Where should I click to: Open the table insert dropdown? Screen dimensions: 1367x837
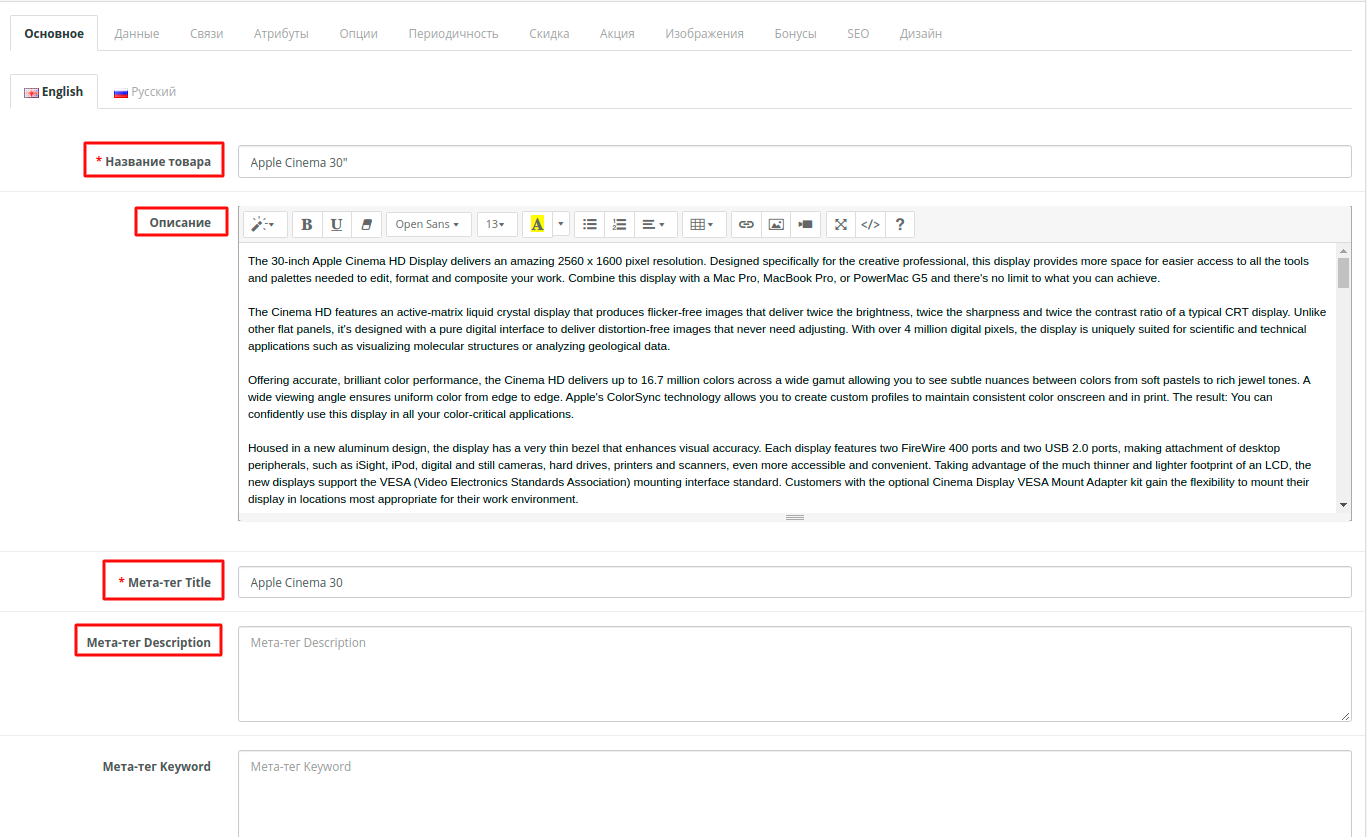tap(702, 224)
